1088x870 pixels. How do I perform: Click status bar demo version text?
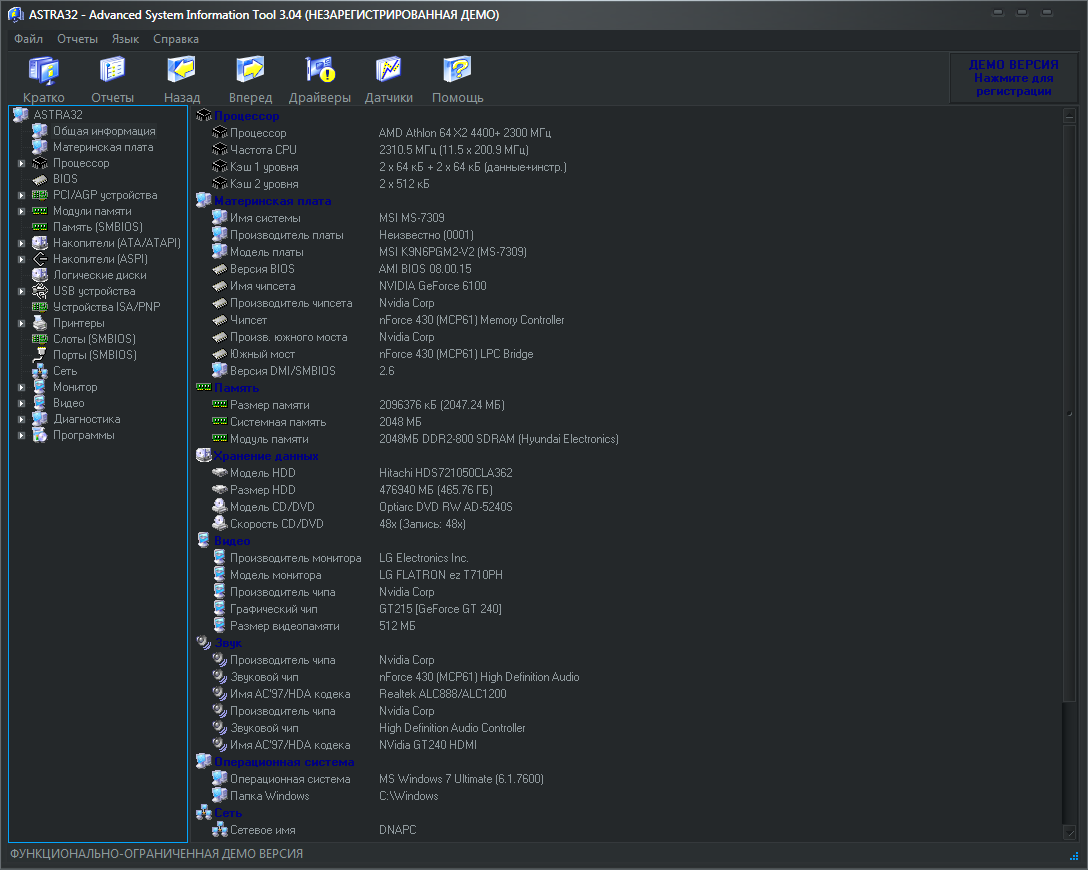click(x=156, y=853)
